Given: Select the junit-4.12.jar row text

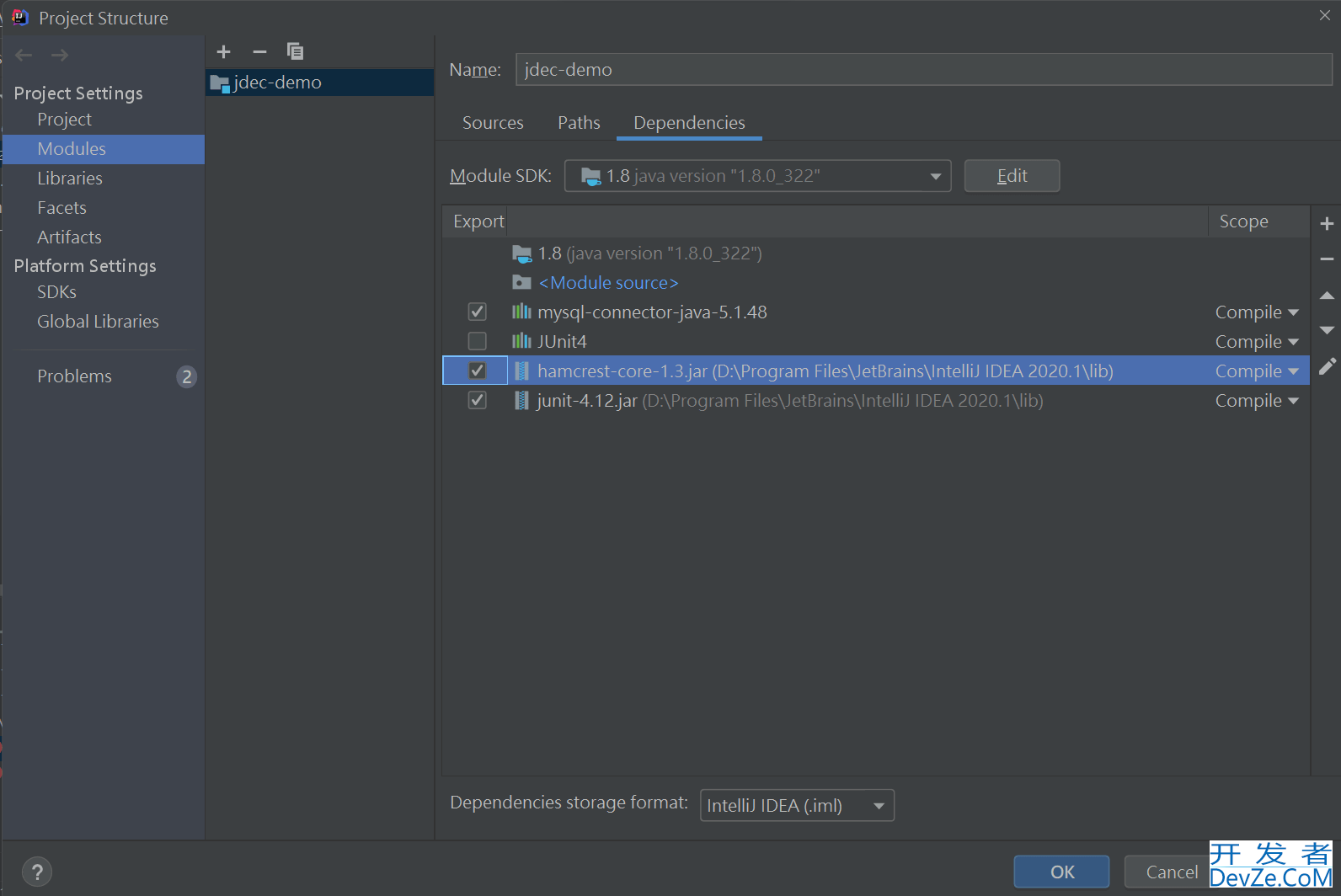Looking at the screenshot, I should pyautogui.click(x=790, y=401).
